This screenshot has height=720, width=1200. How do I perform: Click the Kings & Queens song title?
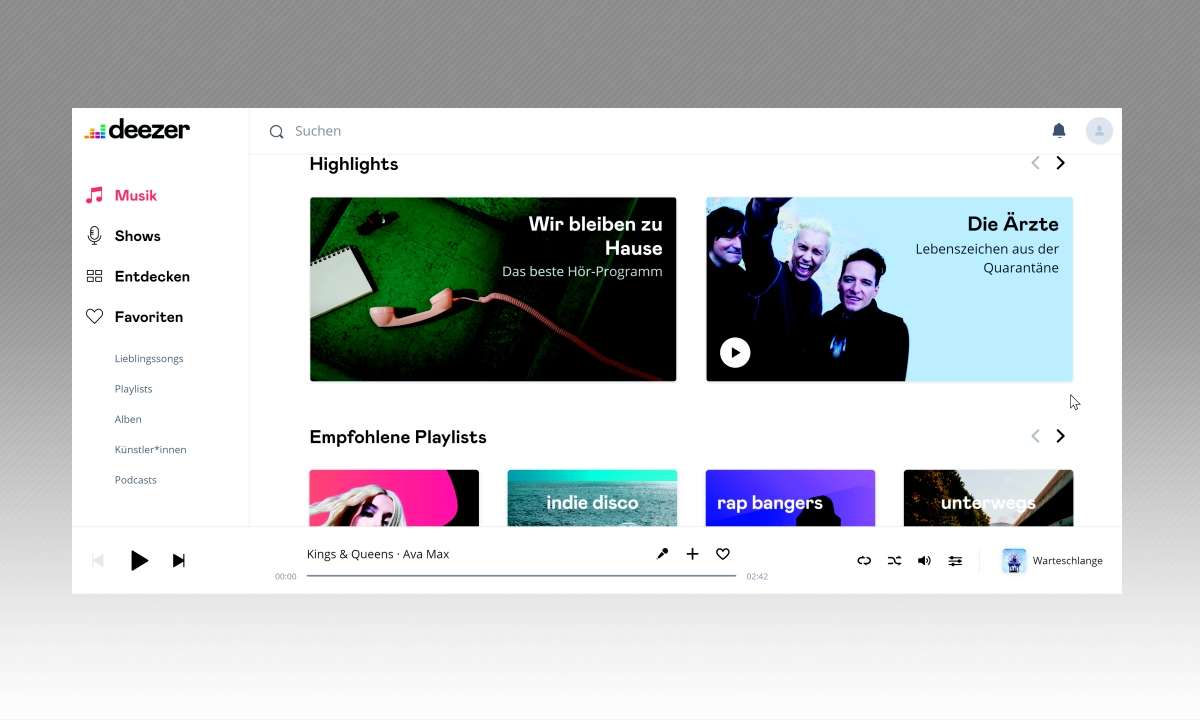tap(350, 554)
